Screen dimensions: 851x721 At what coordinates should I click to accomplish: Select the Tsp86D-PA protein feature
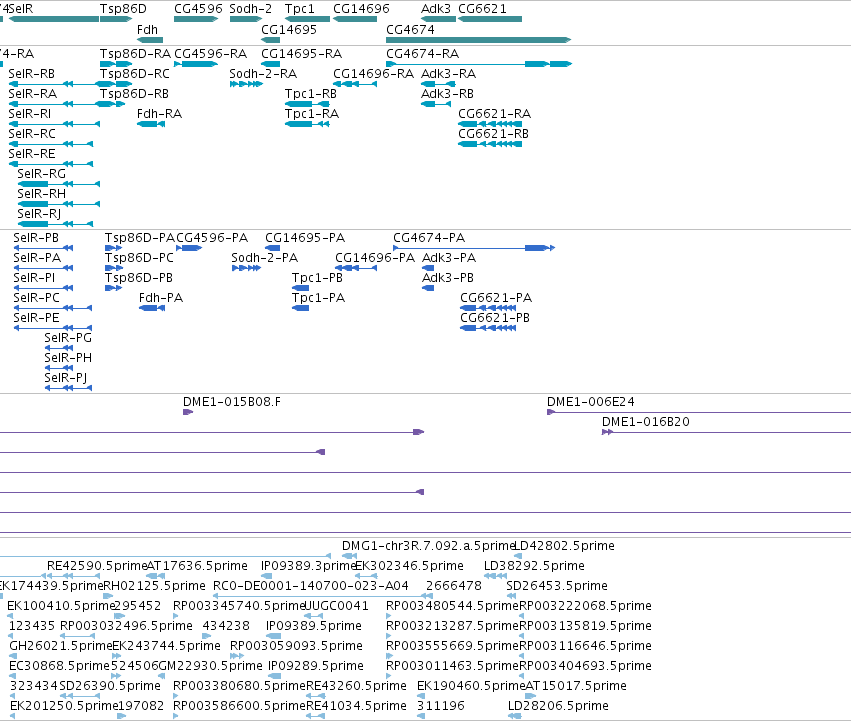tap(113, 248)
